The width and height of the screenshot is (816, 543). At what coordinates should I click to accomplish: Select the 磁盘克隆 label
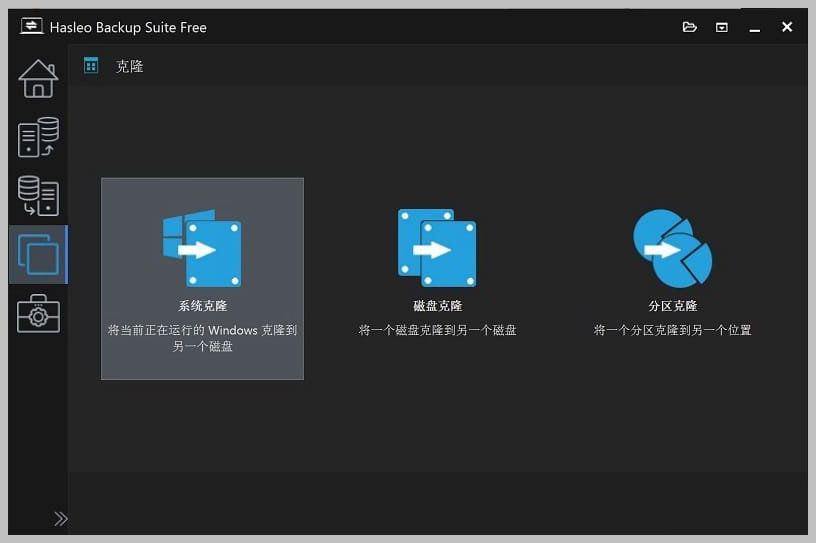(437, 306)
